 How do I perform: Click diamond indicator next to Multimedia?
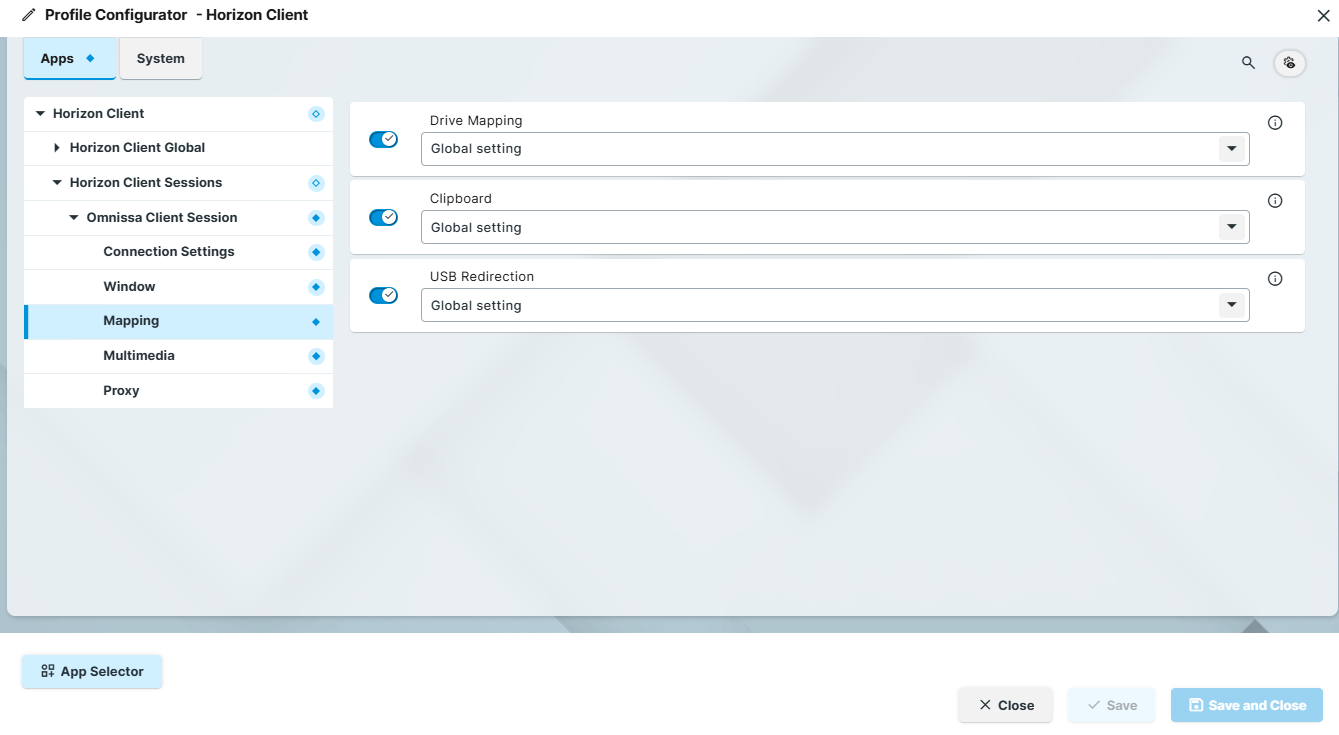tap(316, 356)
